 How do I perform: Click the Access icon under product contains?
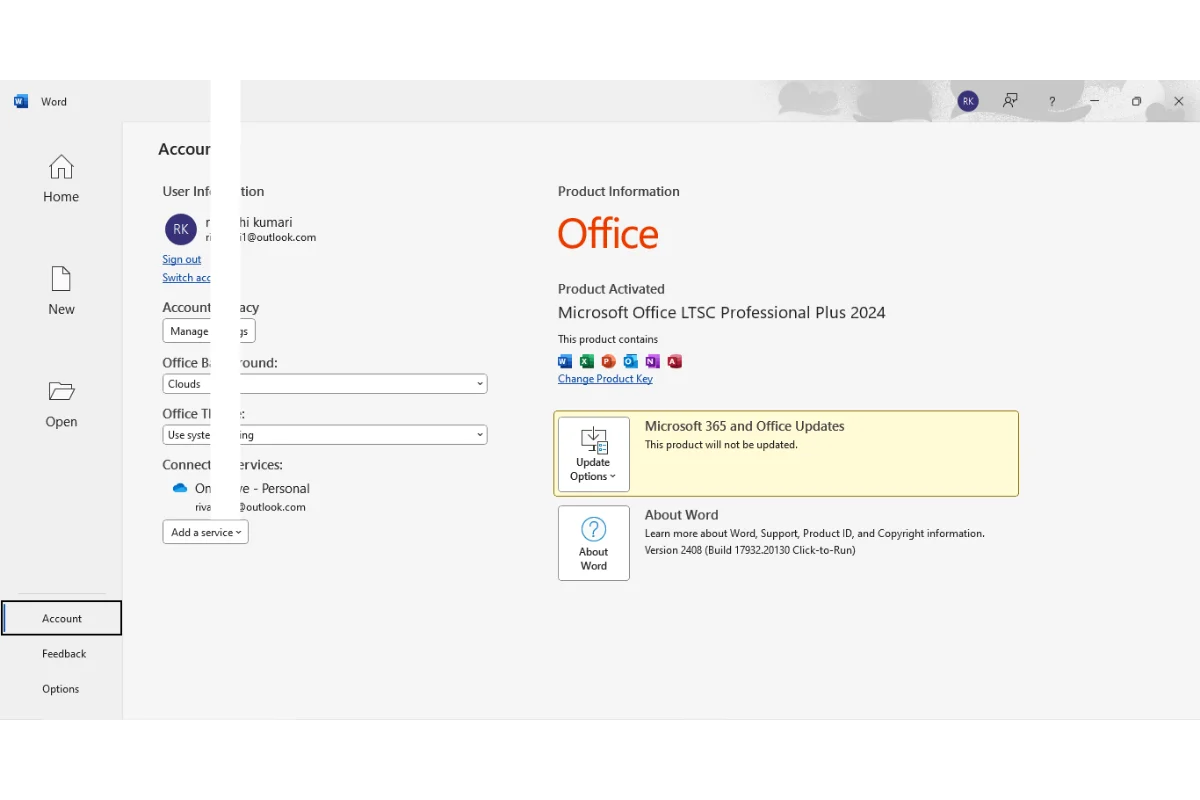pyautogui.click(x=674, y=361)
